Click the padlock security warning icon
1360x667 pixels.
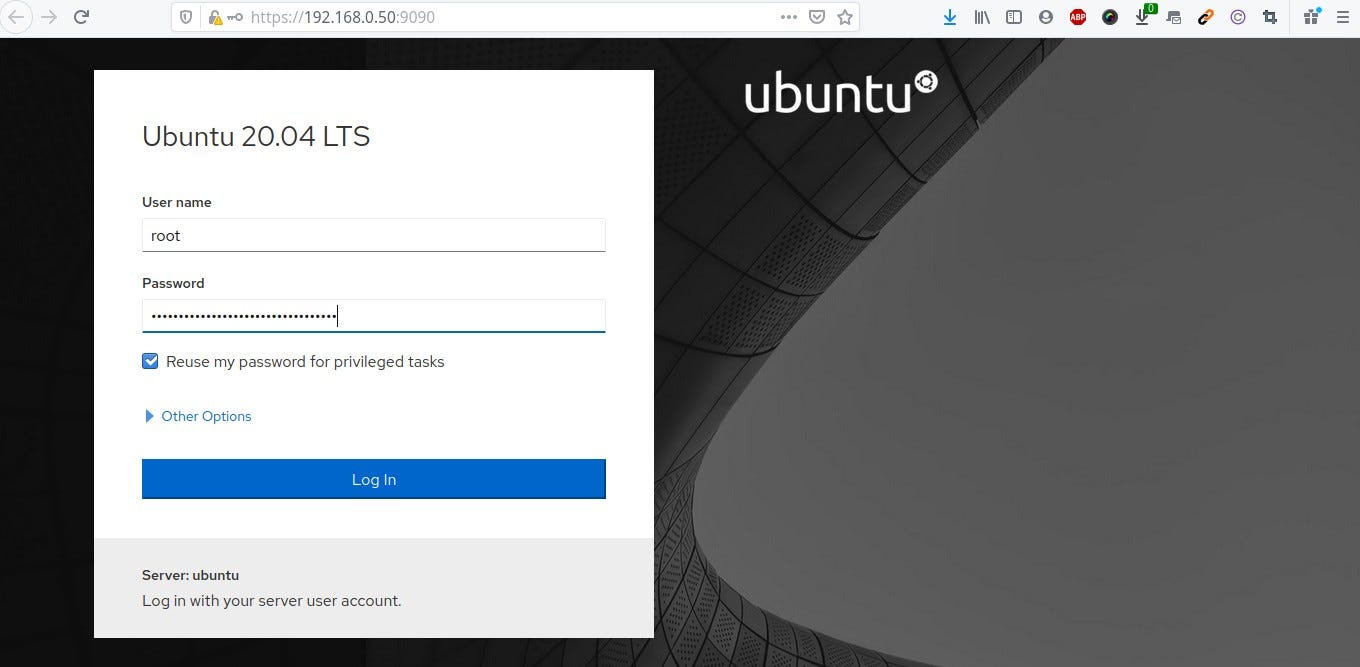coord(214,17)
